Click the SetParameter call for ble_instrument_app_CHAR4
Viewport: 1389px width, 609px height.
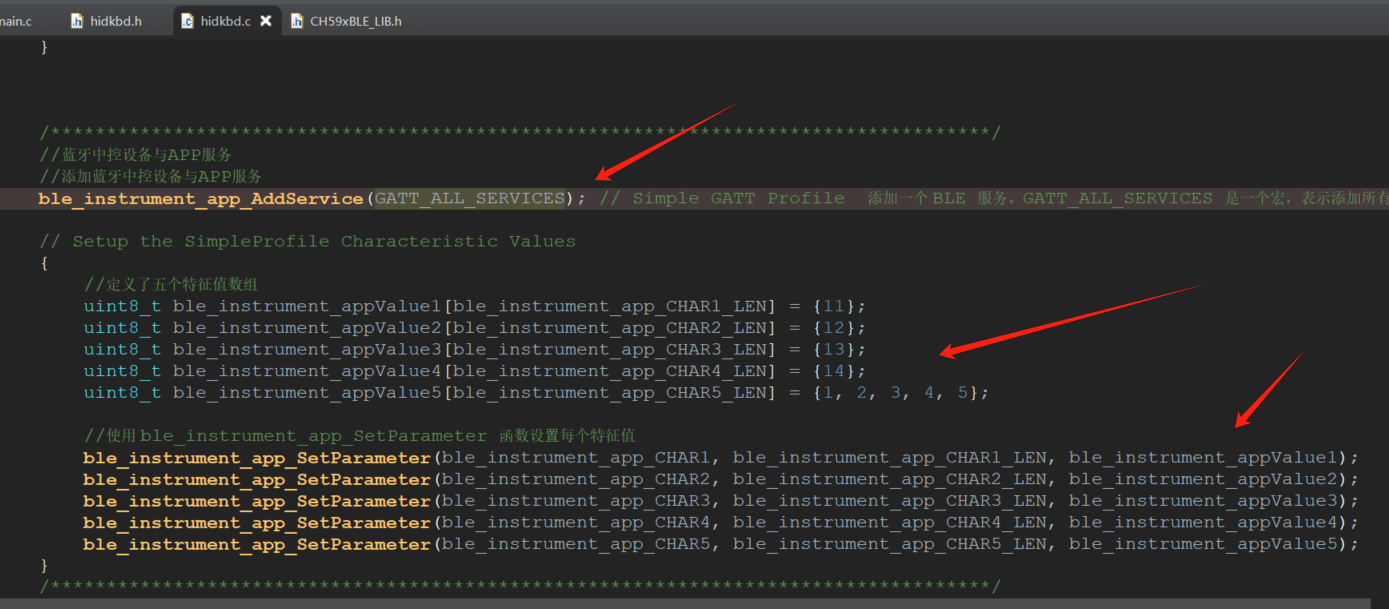[x=721, y=523]
